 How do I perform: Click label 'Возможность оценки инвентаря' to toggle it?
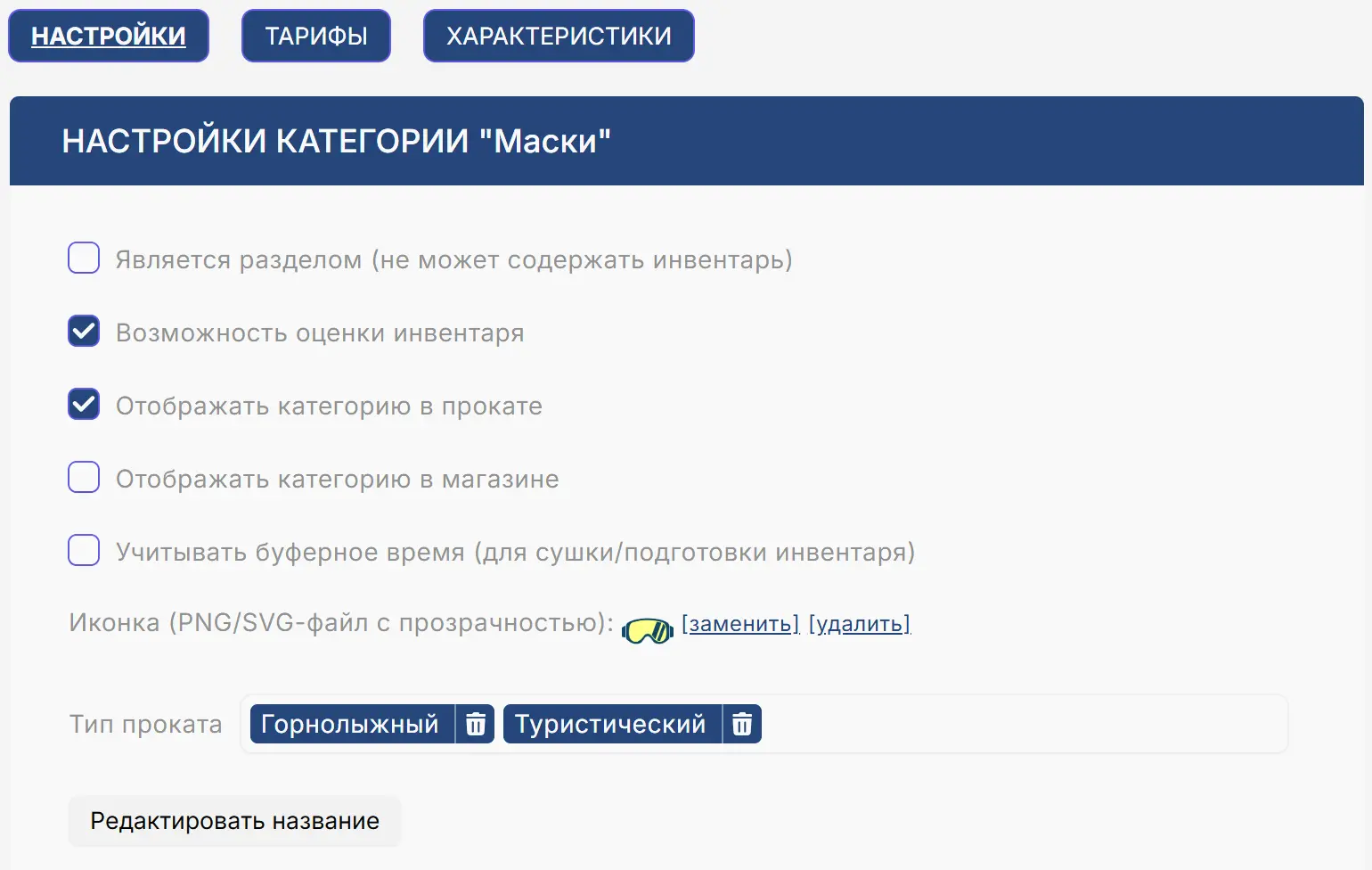point(319,332)
